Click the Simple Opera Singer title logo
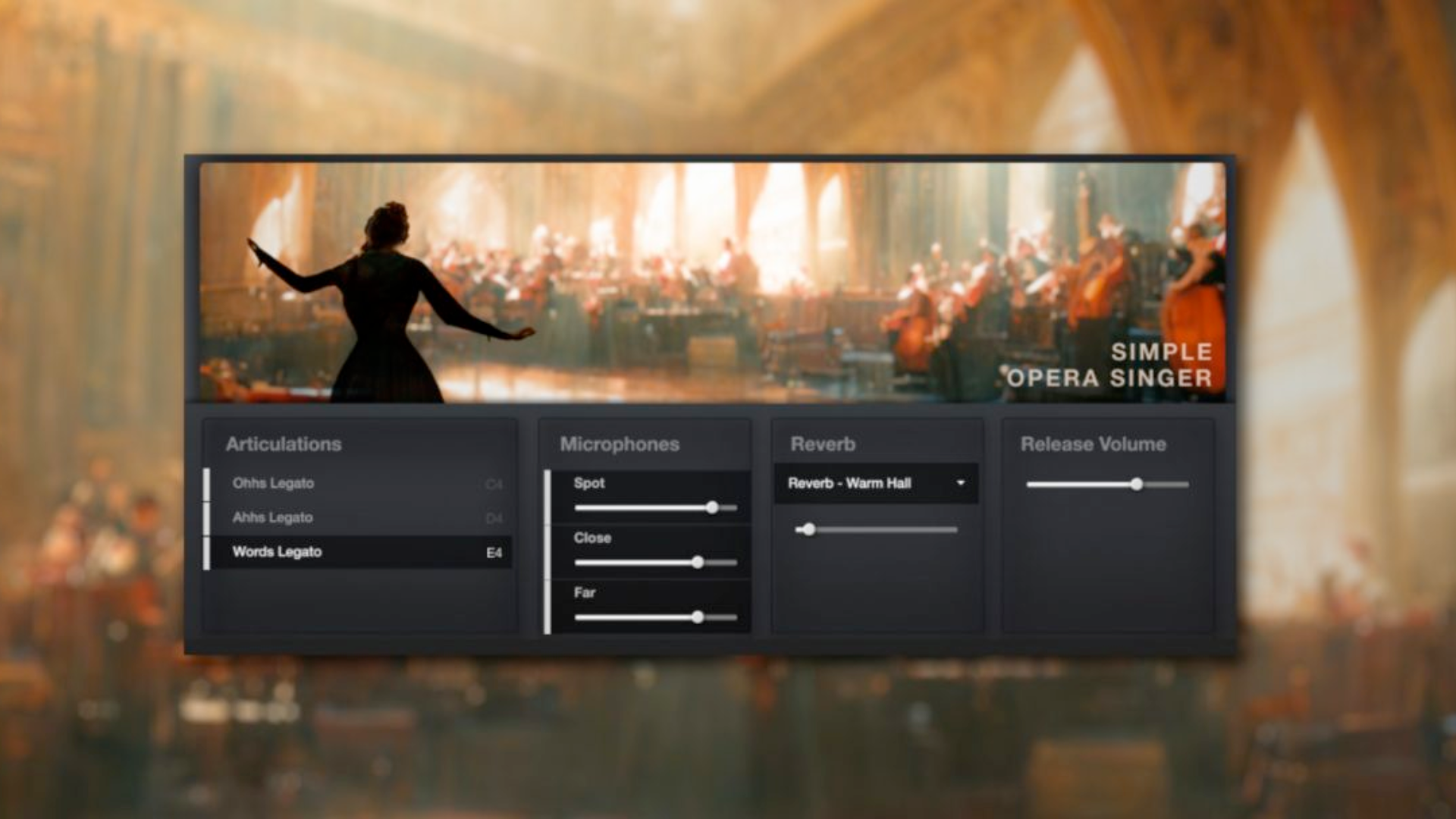The width and height of the screenshot is (1456, 819). [x=1110, y=365]
